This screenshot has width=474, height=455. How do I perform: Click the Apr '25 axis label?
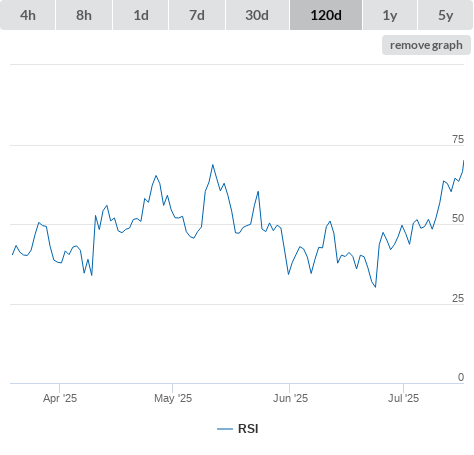(x=60, y=398)
